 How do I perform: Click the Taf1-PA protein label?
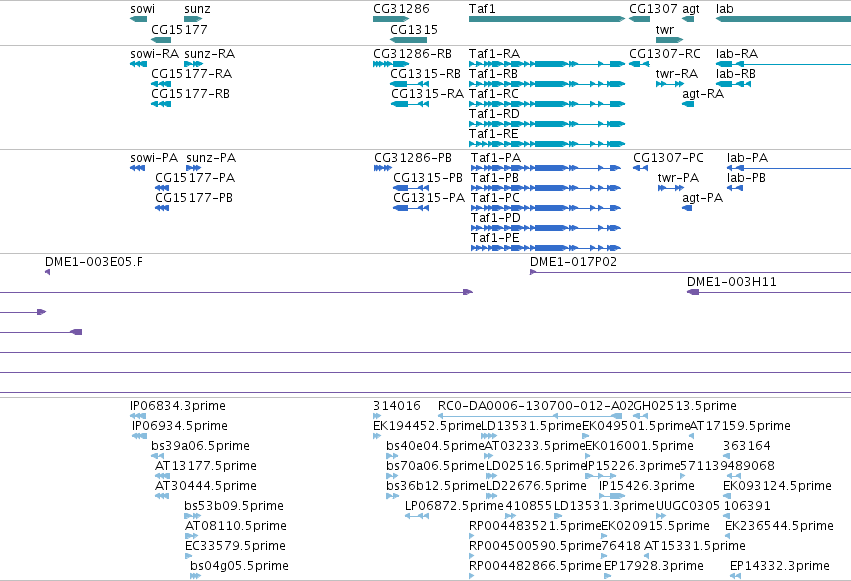[x=496, y=158]
